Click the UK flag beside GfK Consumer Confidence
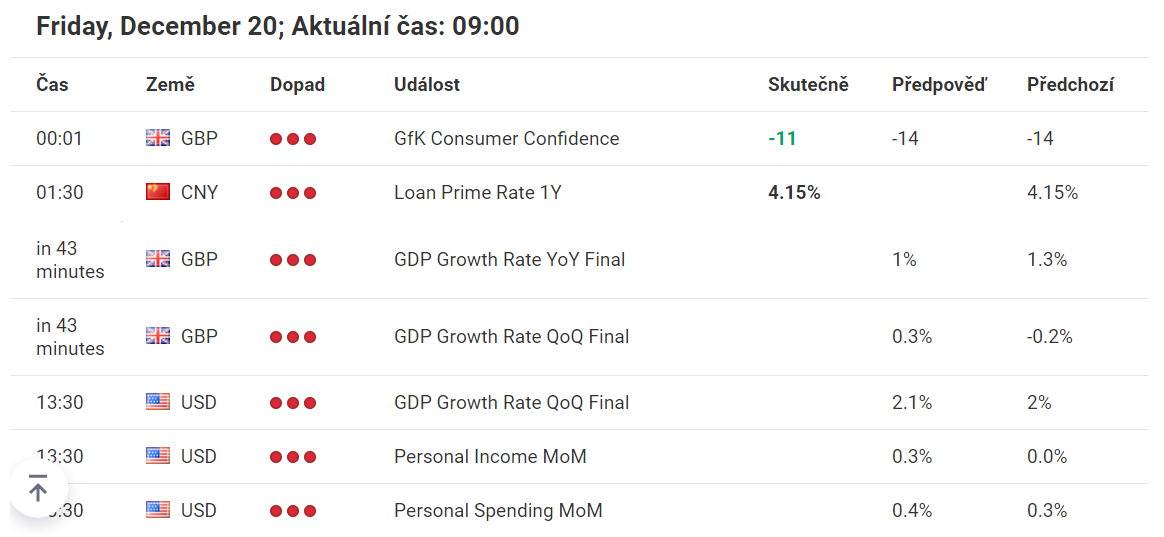Image resolution: width=1164 pixels, height=537 pixels. [x=158, y=138]
